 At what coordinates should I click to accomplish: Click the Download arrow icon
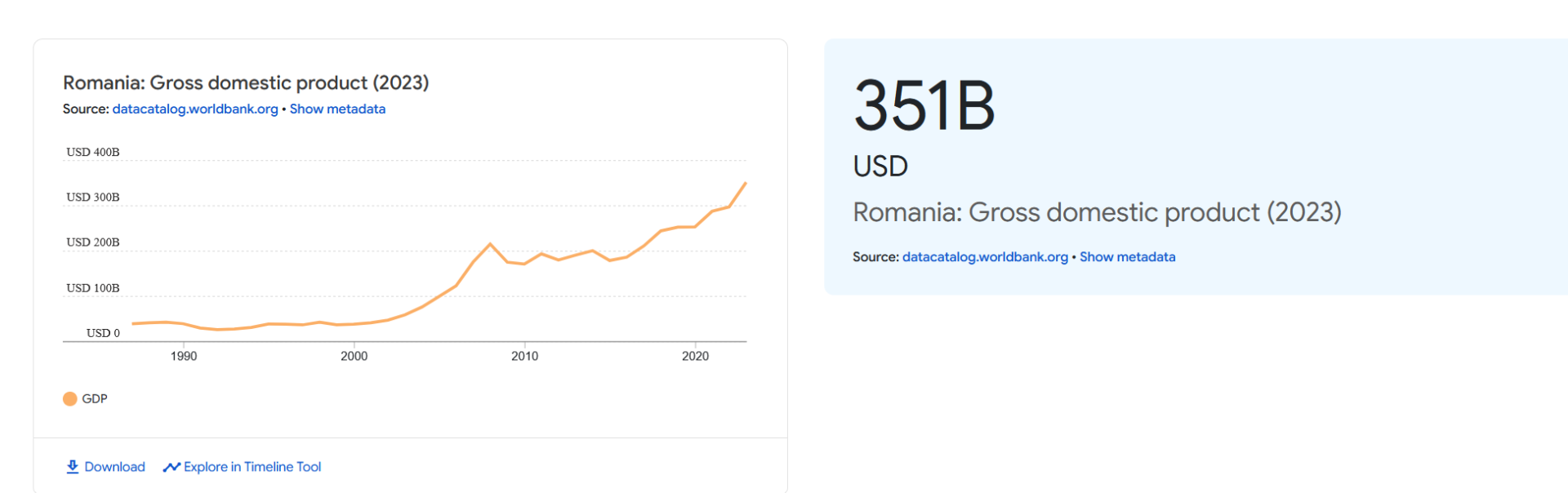coord(73,467)
